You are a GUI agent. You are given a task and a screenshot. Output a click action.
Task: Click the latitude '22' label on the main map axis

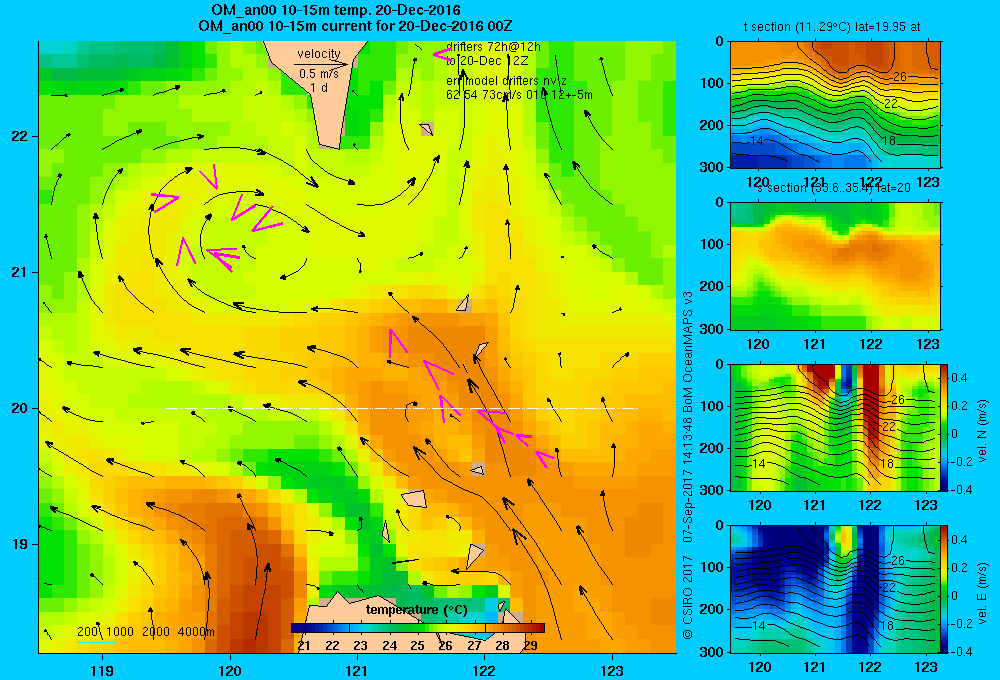pos(20,136)
